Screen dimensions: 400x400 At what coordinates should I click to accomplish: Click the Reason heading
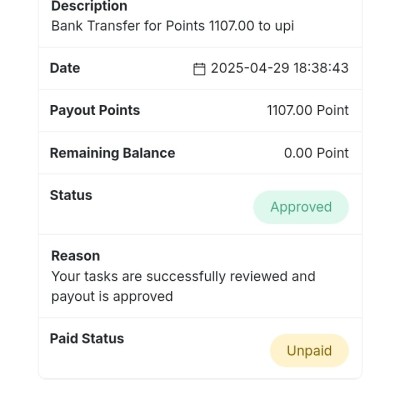tap(76, 256)
